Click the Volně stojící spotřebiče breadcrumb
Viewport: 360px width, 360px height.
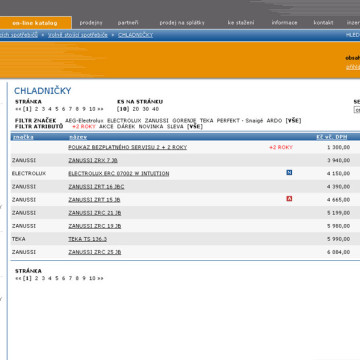78,35
